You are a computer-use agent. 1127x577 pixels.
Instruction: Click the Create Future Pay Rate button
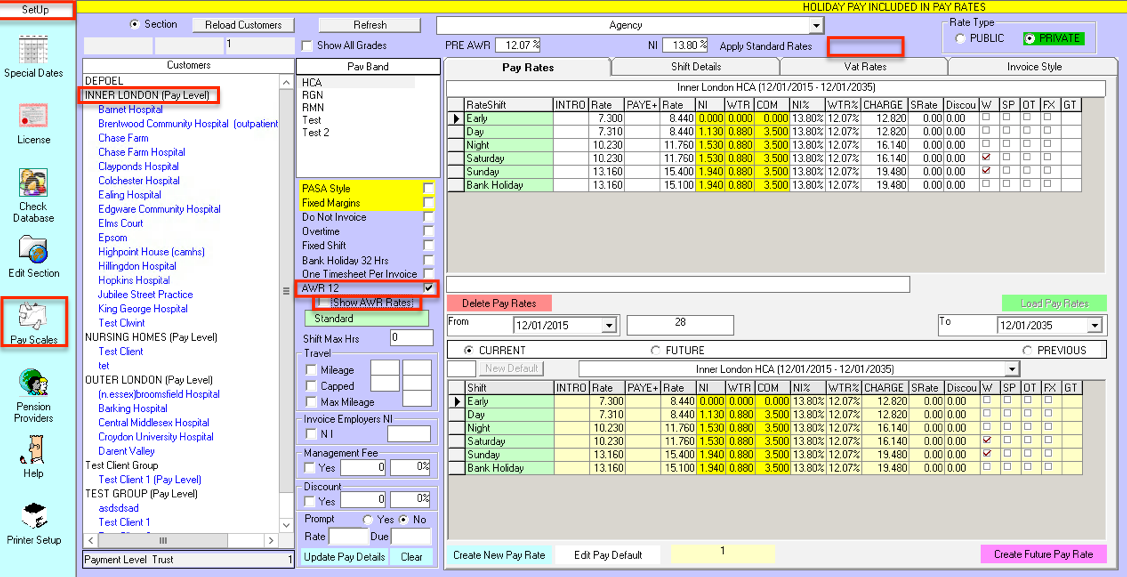pos(1043,554)
